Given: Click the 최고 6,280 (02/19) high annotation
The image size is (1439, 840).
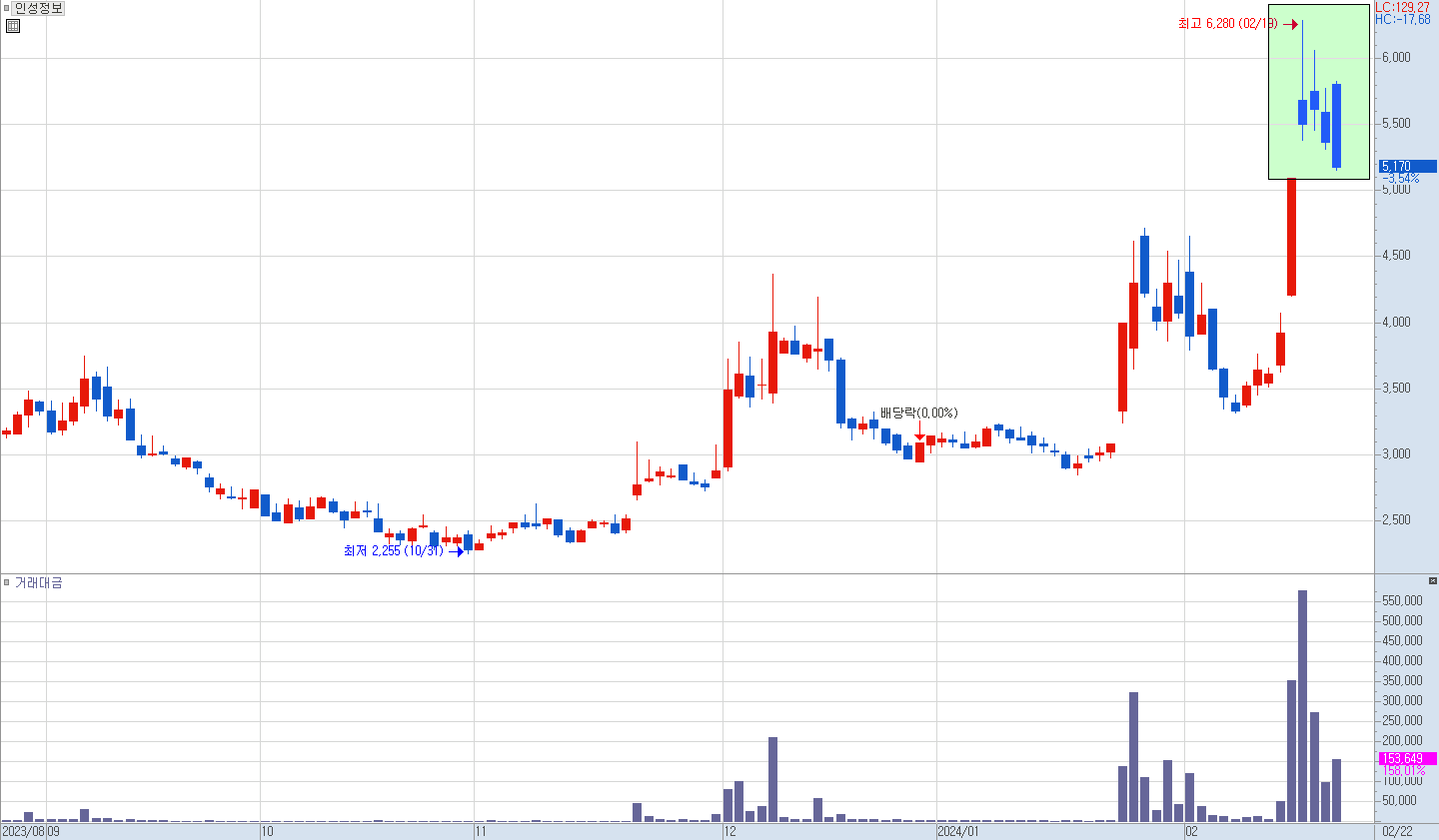Looking at the screenshot, I should click(1228, 24).
